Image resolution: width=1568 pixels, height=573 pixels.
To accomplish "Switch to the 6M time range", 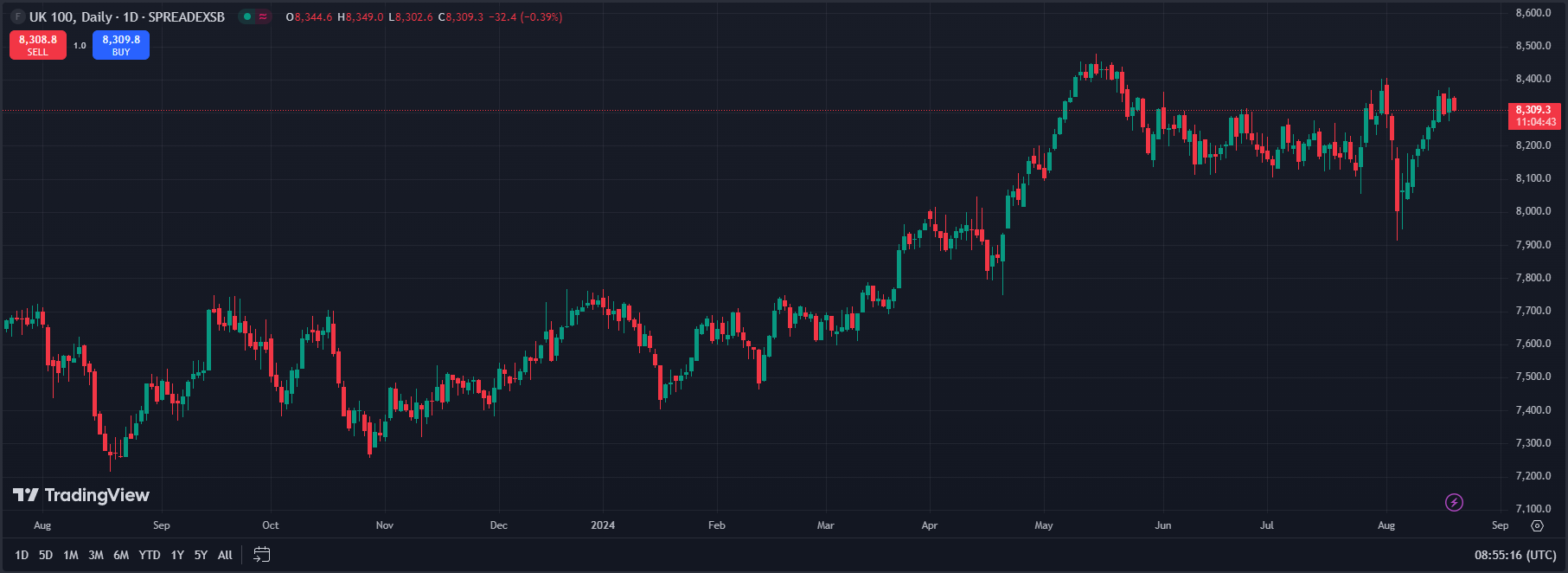I will (x=121, y=555).
